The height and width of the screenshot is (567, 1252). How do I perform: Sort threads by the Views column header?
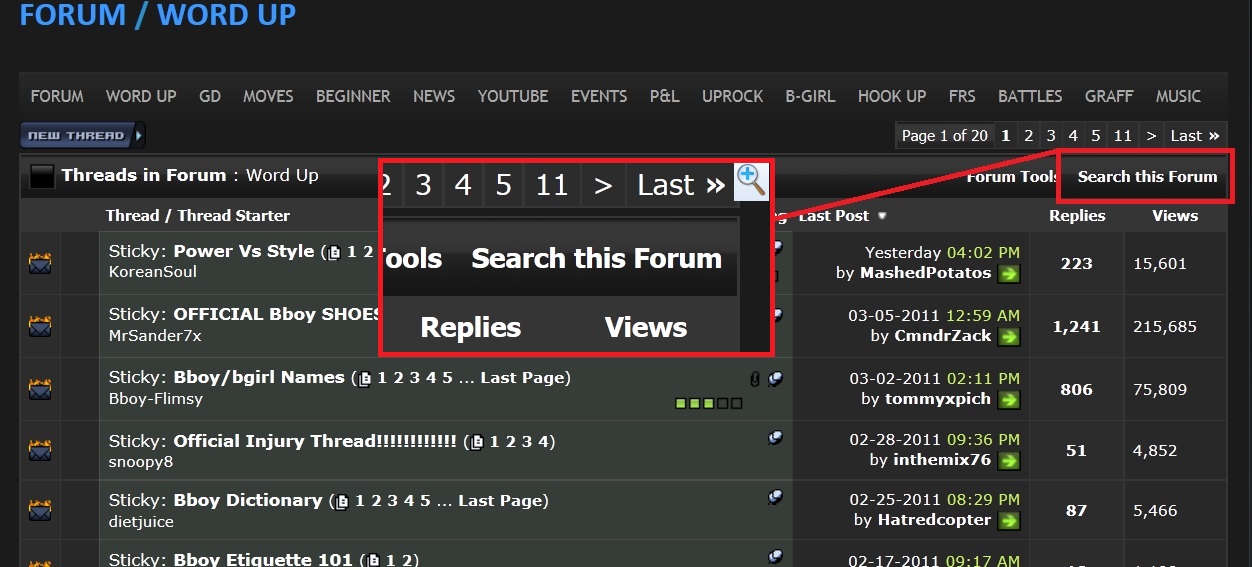[x=1175, y=215]
